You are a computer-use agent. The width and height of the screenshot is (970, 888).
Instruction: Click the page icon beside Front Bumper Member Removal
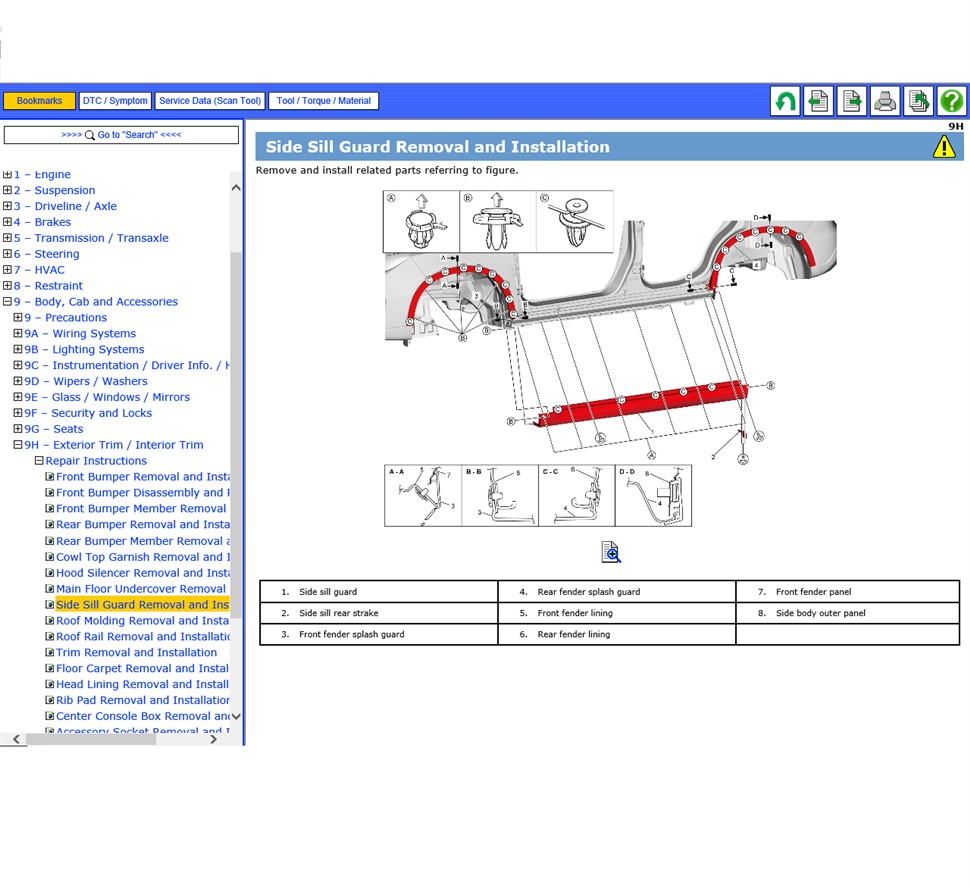(49, 509)
